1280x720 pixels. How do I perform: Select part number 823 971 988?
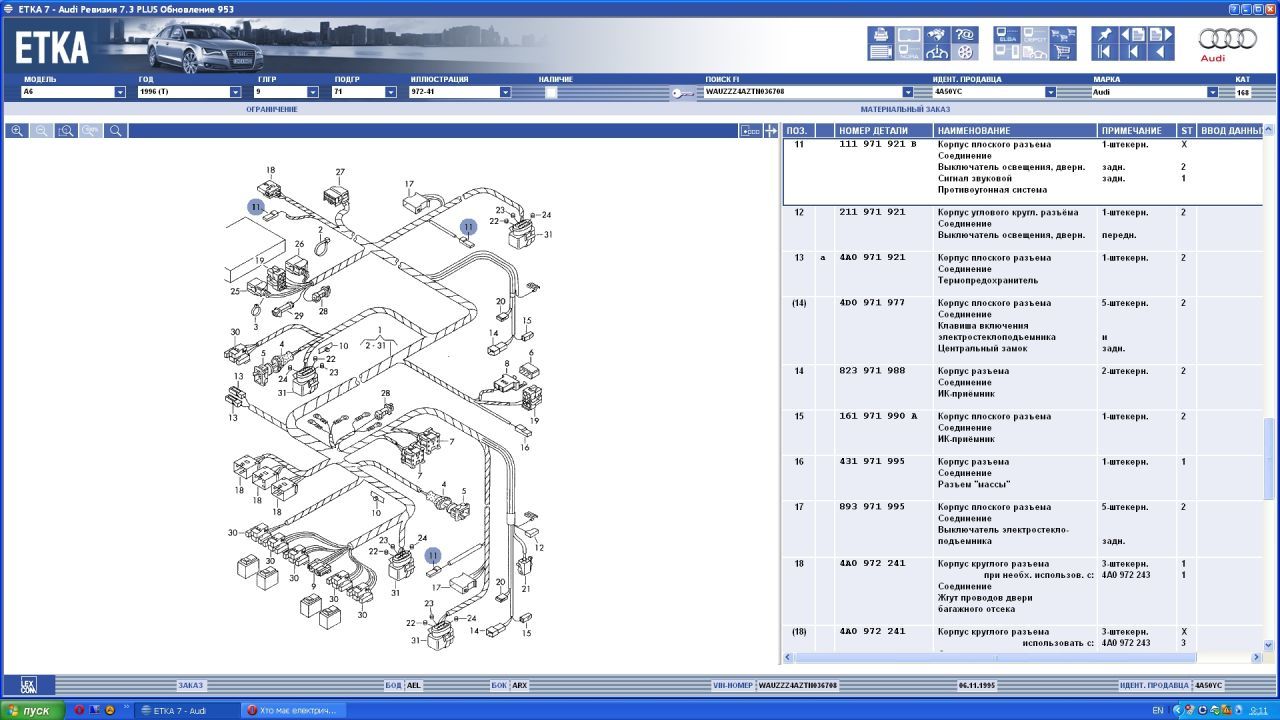[x=872, y=371]
